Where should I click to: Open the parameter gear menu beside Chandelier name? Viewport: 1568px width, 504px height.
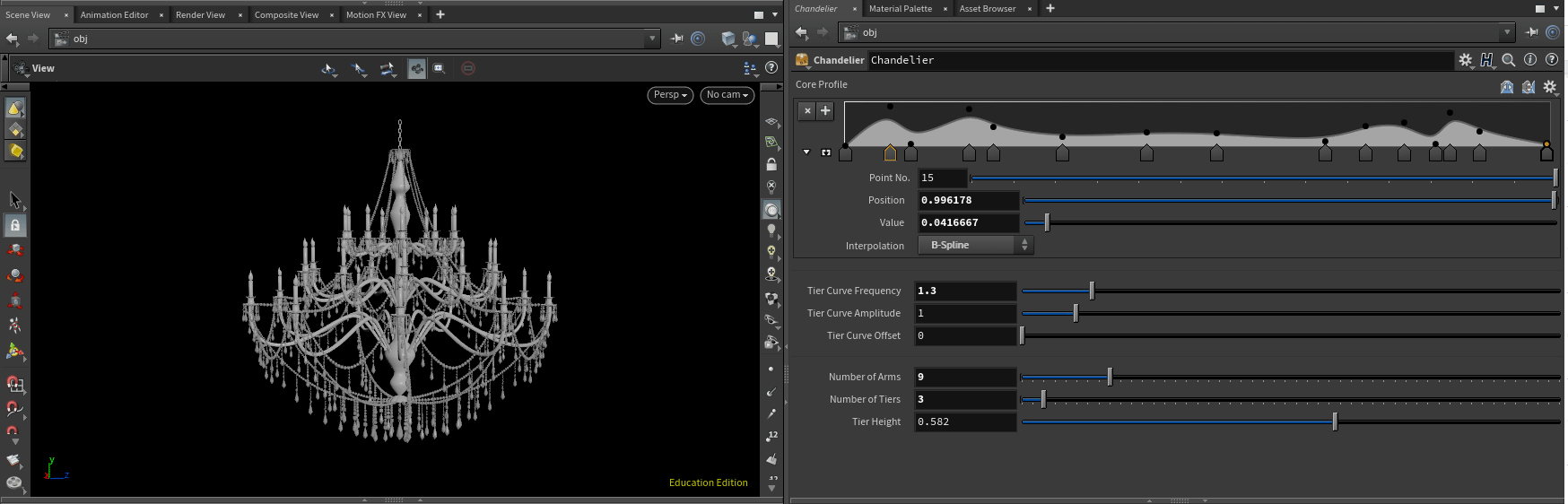tap(1465, 60)
